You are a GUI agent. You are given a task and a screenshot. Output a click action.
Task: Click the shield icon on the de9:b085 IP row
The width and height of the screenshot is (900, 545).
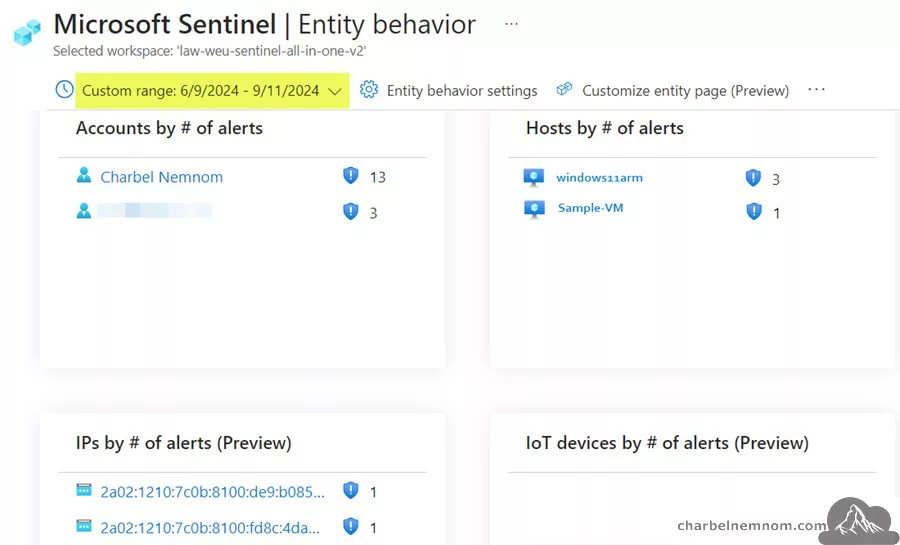[351, 490]
